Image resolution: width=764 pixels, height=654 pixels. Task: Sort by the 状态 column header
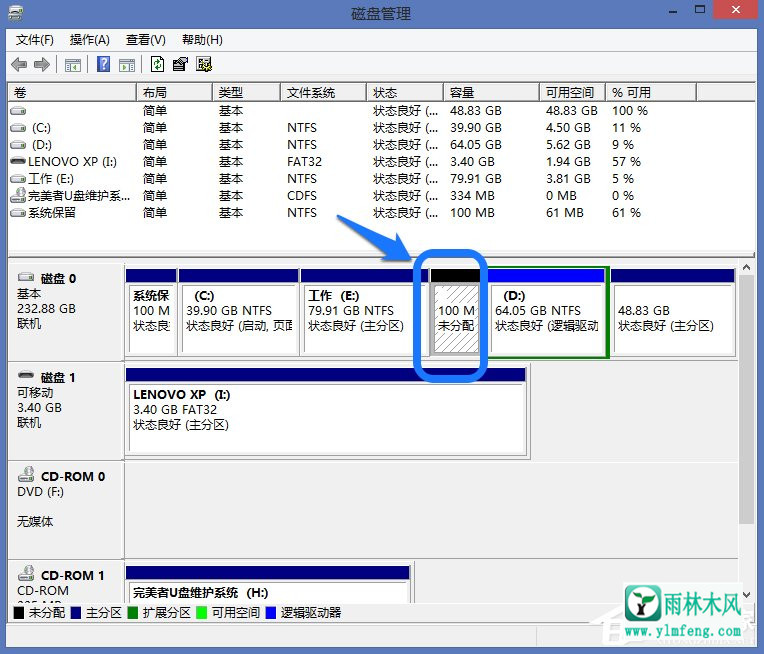tap(405, 93)
